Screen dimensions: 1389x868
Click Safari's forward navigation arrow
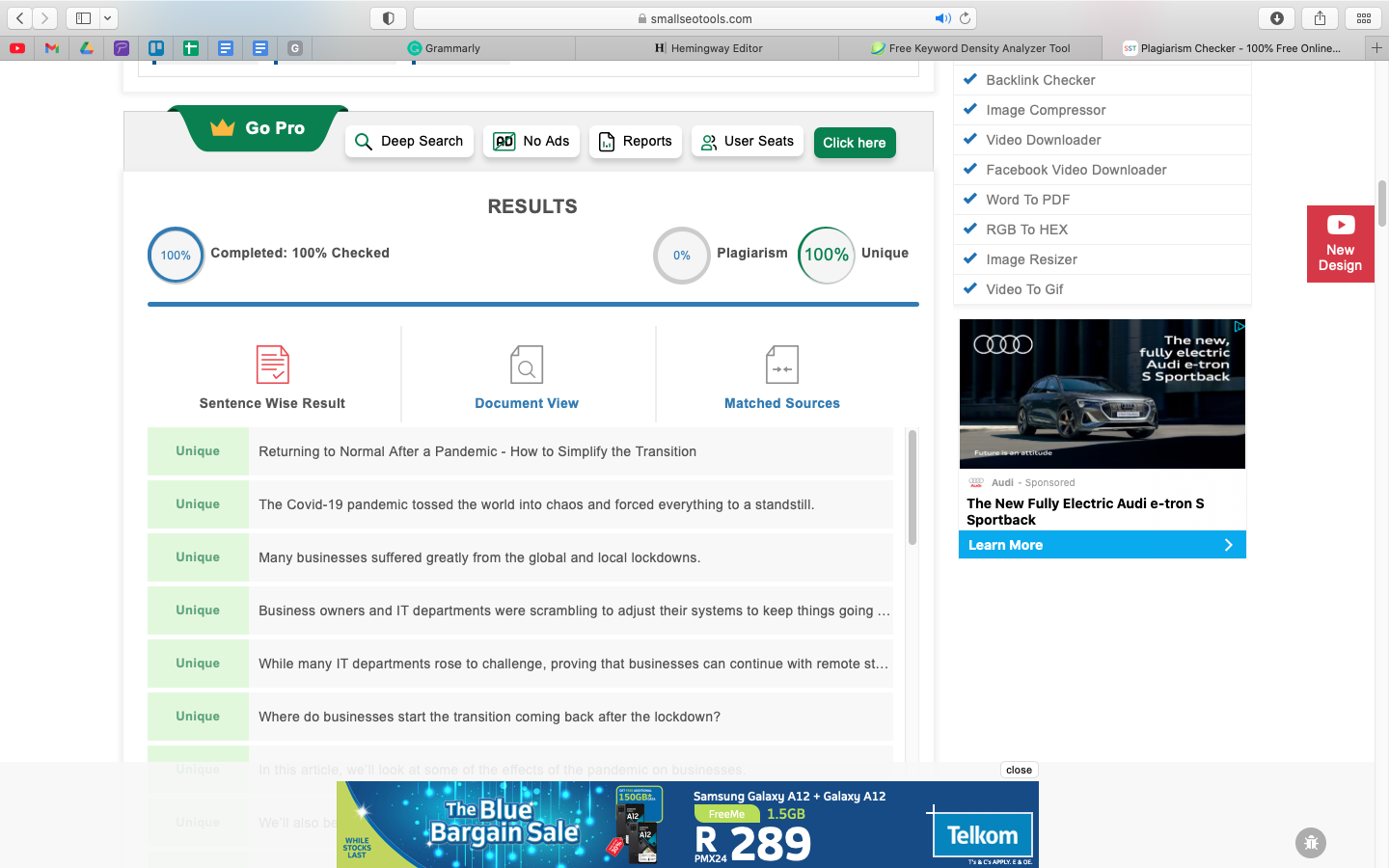point(44,17)
